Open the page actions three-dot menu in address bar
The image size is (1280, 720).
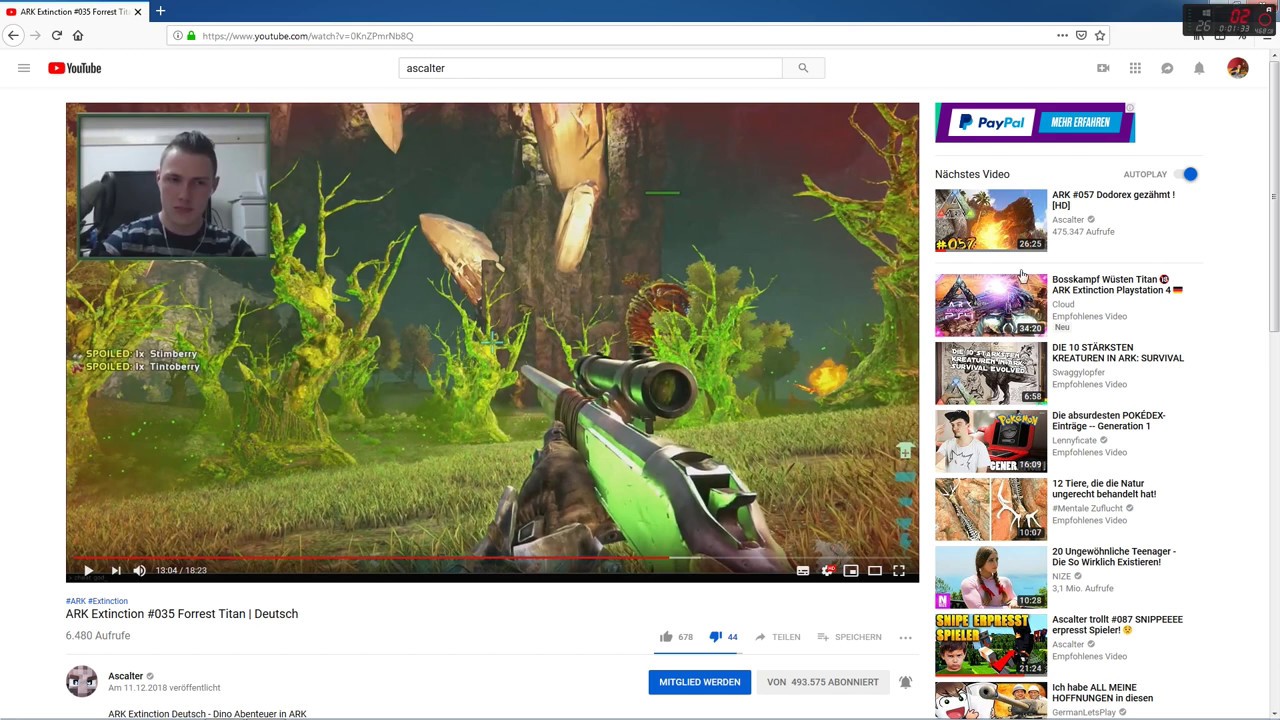point(1062,35)
